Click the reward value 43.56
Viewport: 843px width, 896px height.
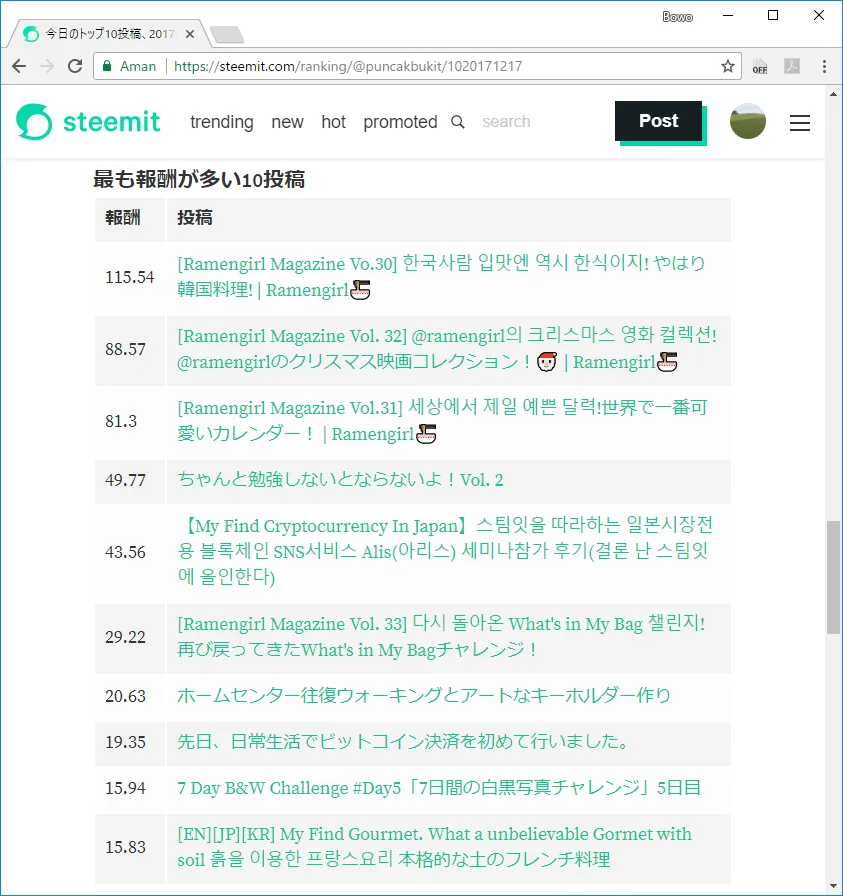125,552
